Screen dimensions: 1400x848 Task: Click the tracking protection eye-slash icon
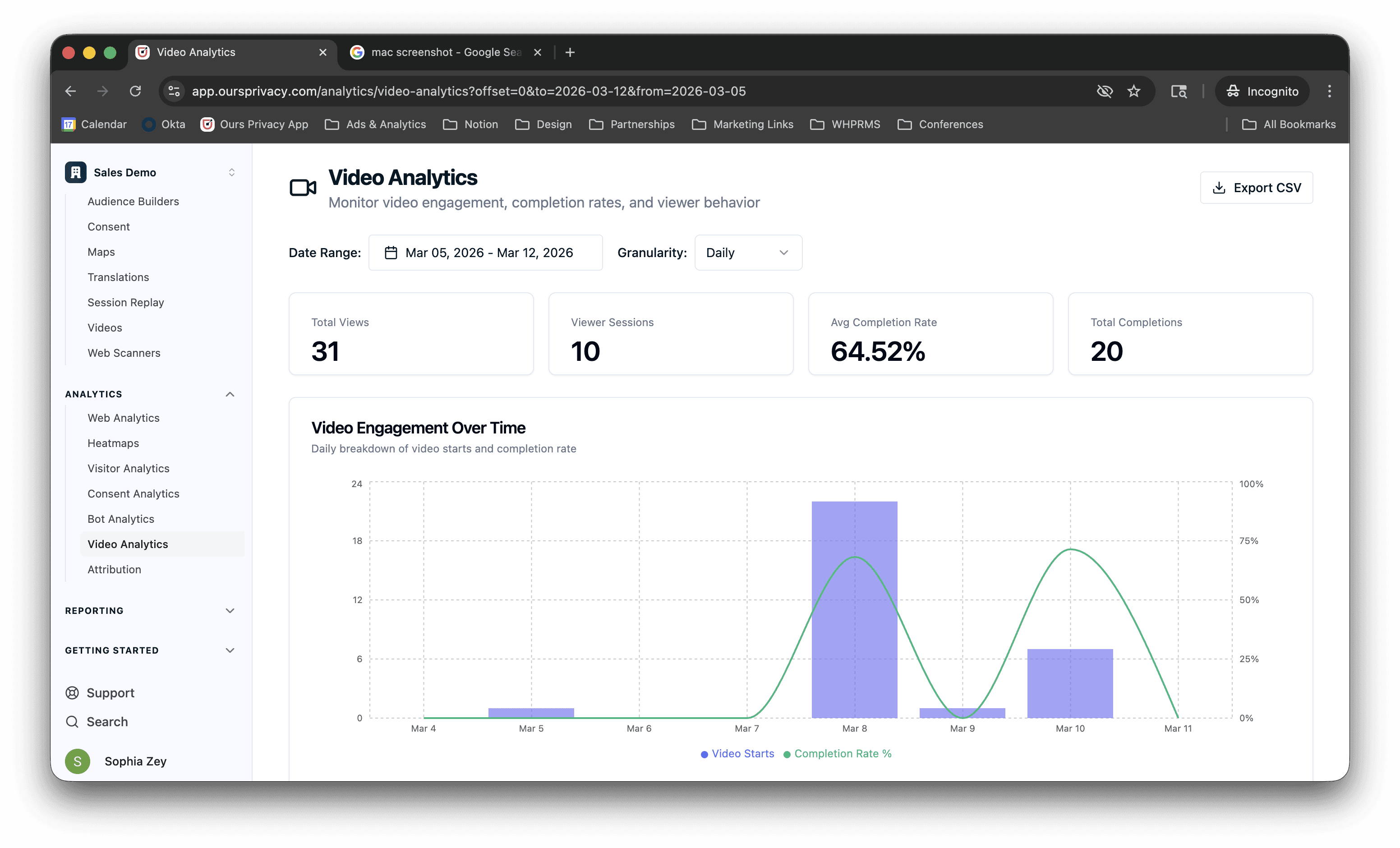[1104, 92]
